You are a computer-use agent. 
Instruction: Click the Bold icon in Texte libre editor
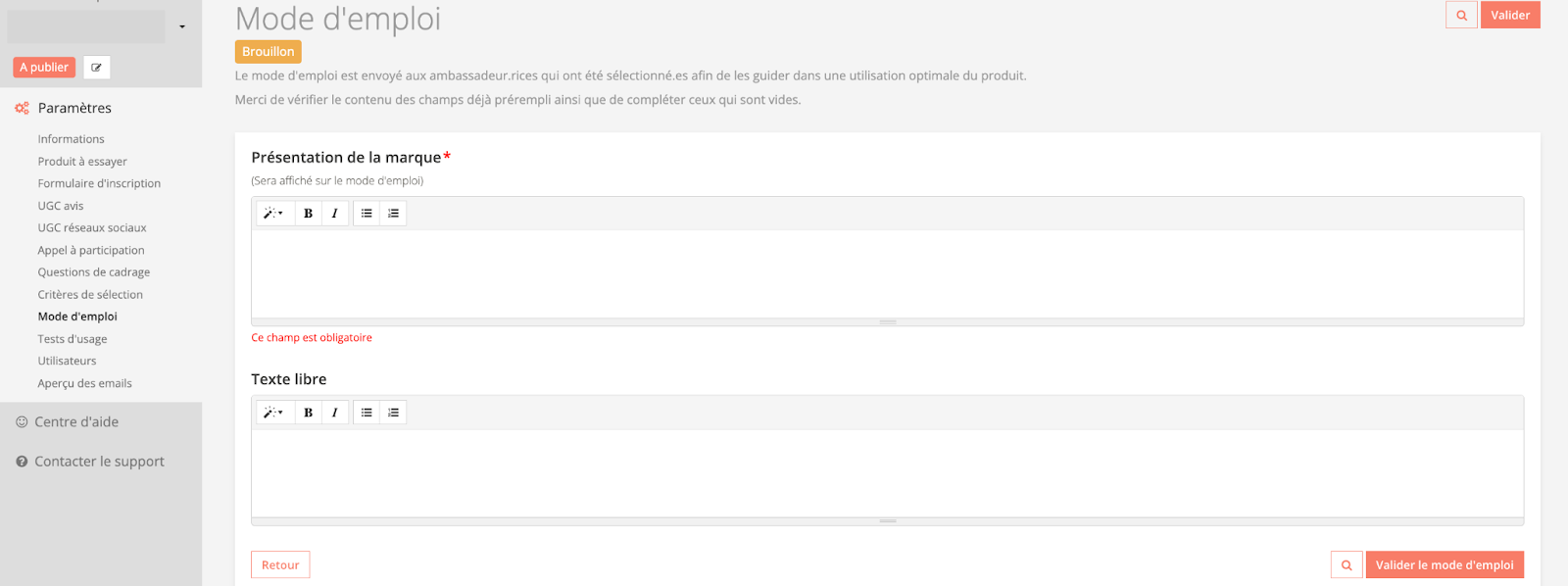click(308, 413)
